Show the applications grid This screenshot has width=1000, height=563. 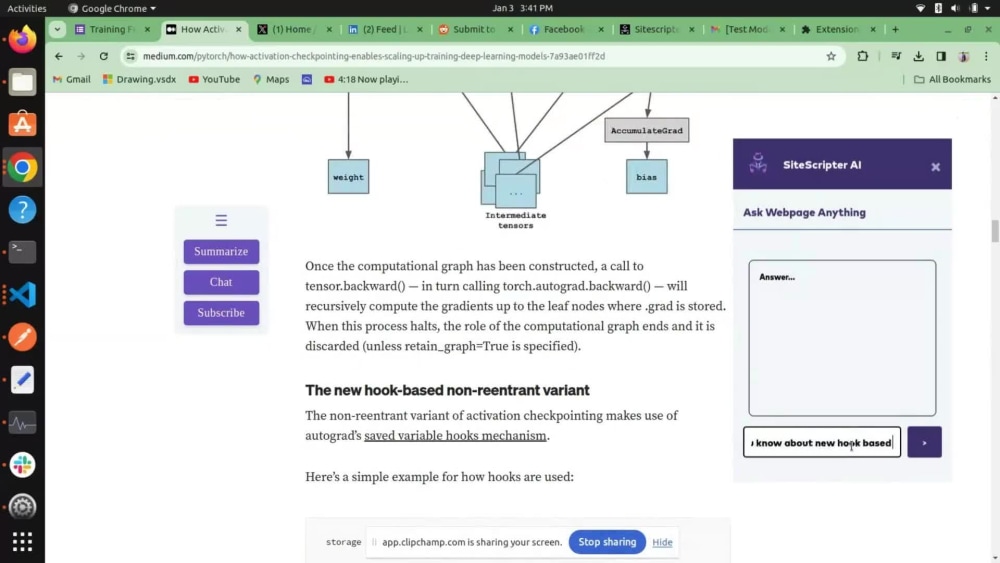[x=22, y=542]
